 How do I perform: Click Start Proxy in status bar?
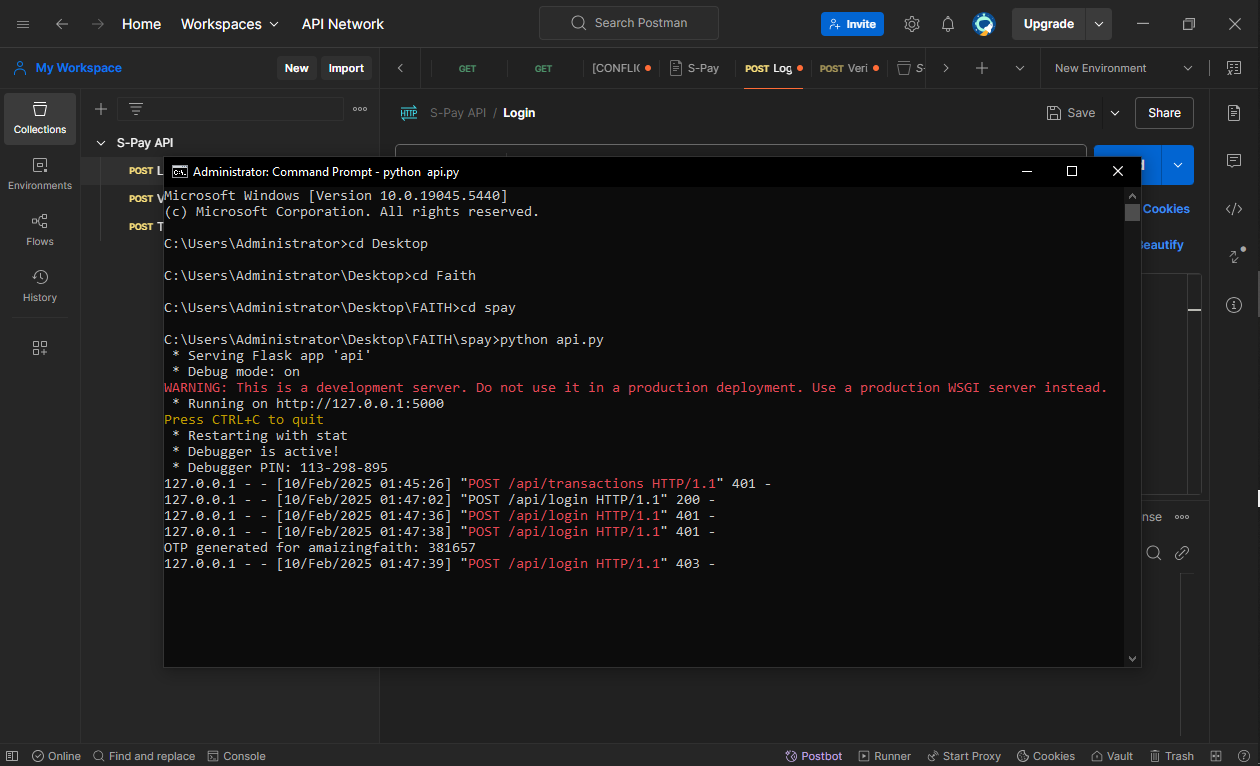(964, 756)
